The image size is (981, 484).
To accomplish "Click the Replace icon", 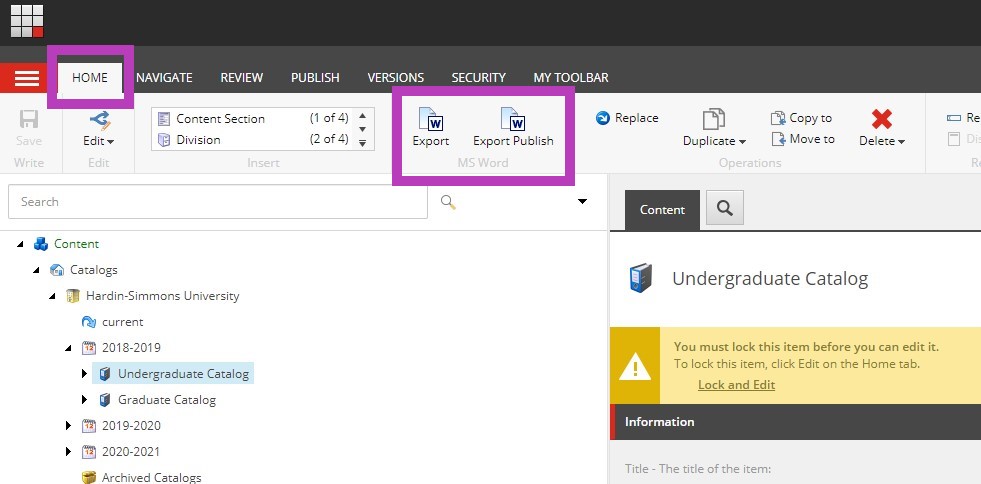I will tap(603, 118).
